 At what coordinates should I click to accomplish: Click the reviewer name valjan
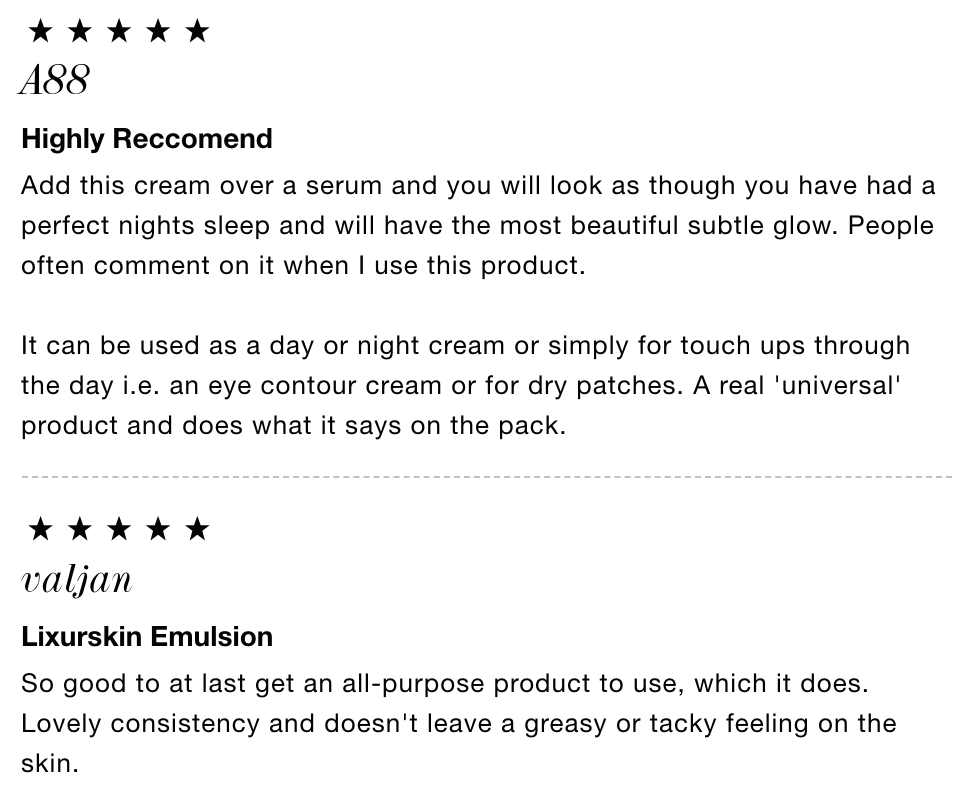[77, 580]
